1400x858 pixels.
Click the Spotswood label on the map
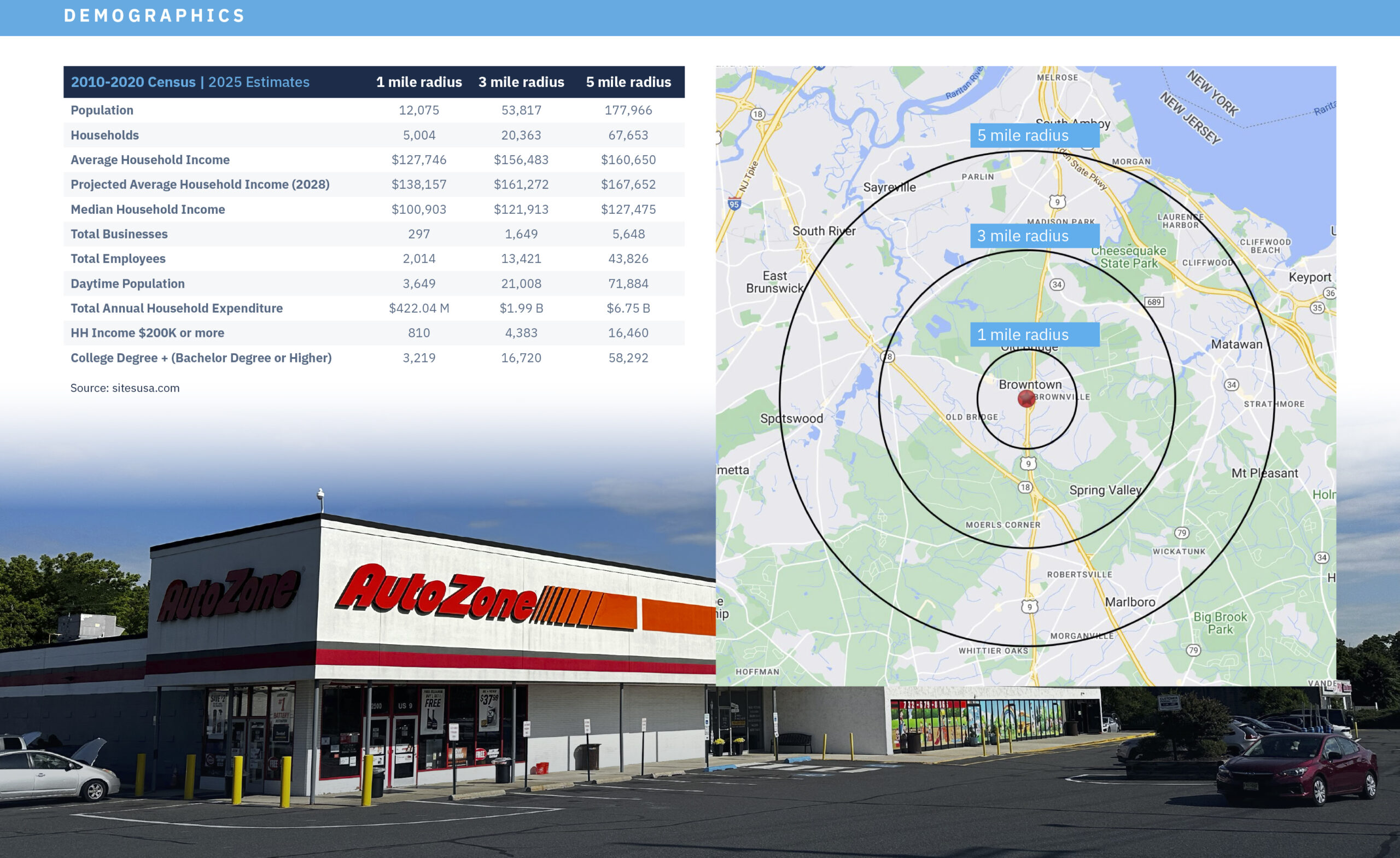(x=791, y=419)
